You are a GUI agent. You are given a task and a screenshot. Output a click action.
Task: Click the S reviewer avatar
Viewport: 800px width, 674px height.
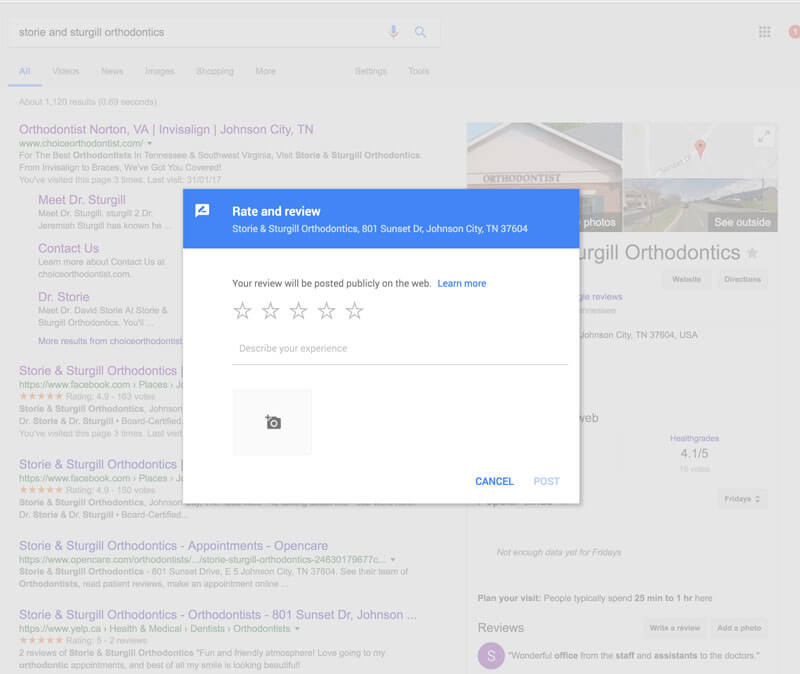pyautogui.click(x=491, y=656)
